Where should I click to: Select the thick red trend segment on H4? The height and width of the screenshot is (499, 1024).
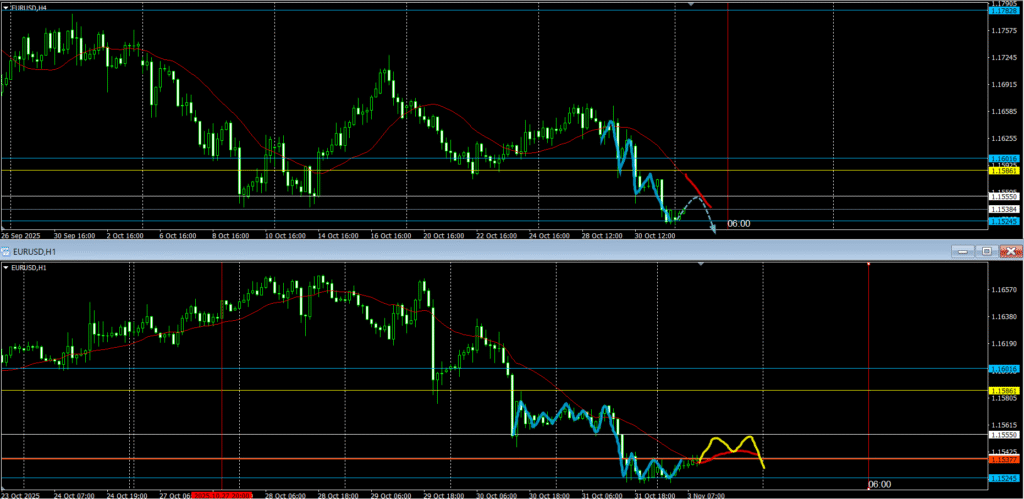click(697, 190)
